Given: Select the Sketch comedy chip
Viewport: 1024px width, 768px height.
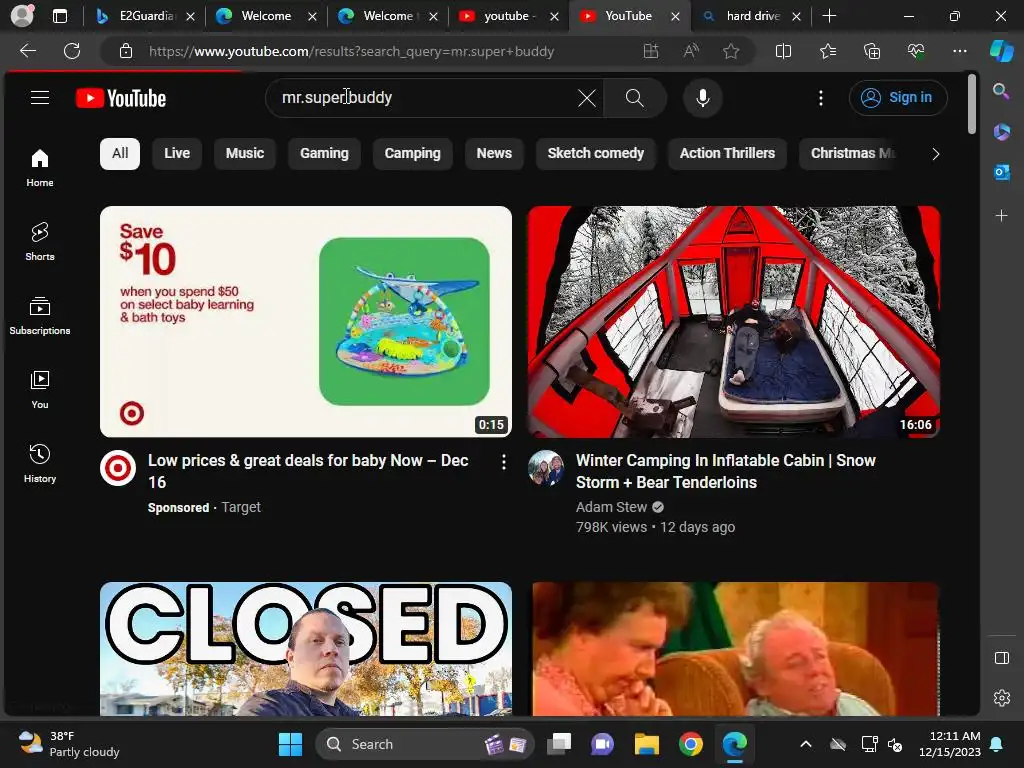Looking at the screenshot, I should [x=596, y=153].
